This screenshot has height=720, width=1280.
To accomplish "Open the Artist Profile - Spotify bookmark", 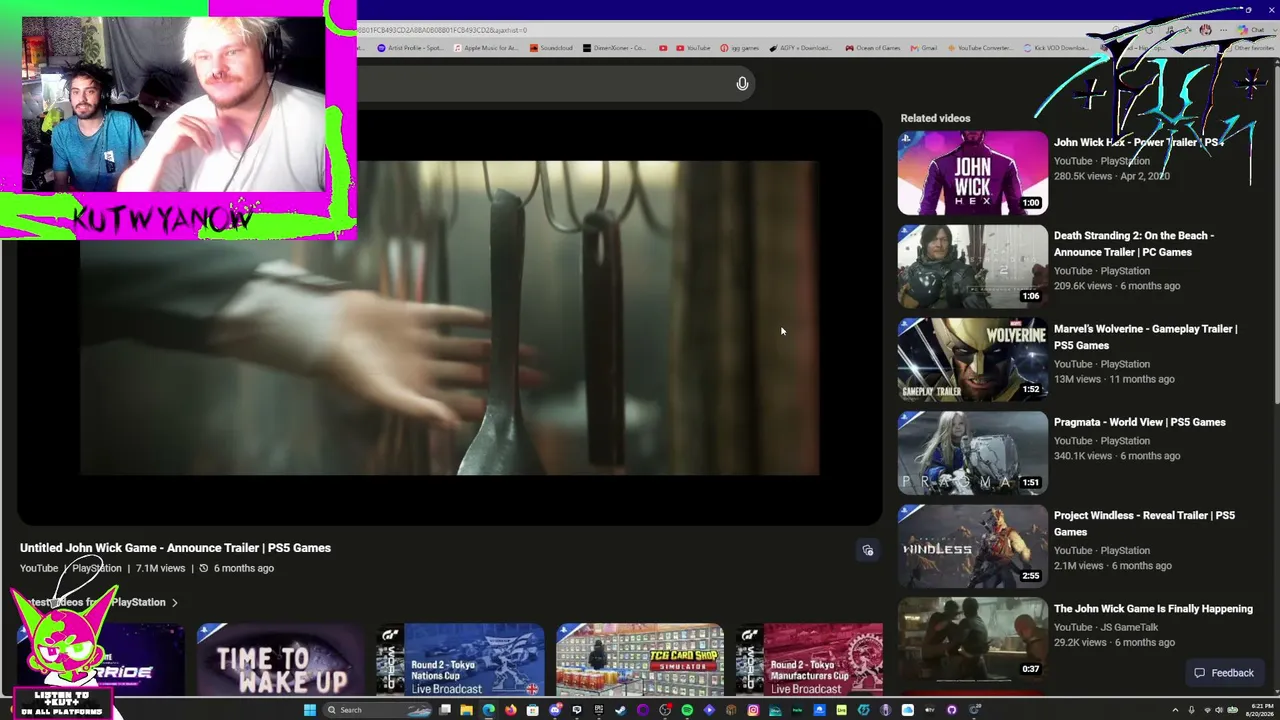I will [410, 48].
